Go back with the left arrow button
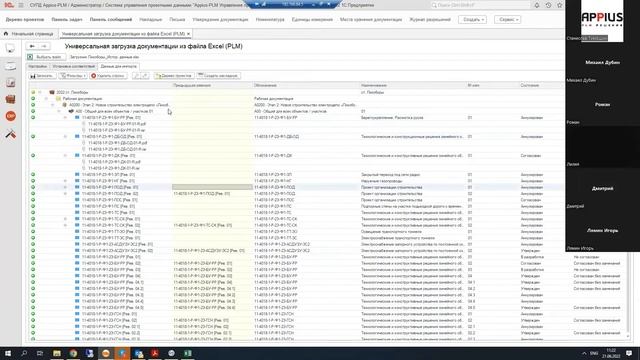Screen dimensions: 640x360 click(32, 47)
